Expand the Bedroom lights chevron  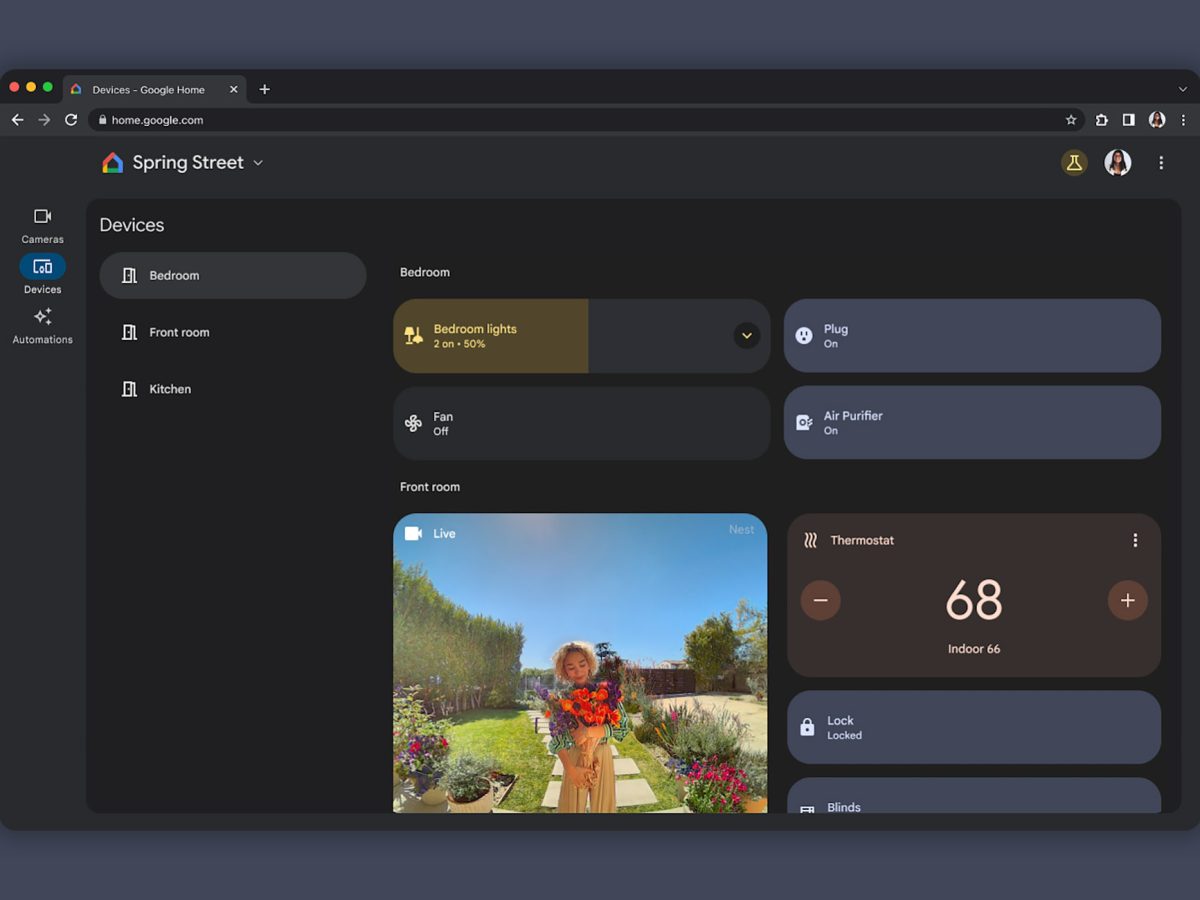click(746, 336)
